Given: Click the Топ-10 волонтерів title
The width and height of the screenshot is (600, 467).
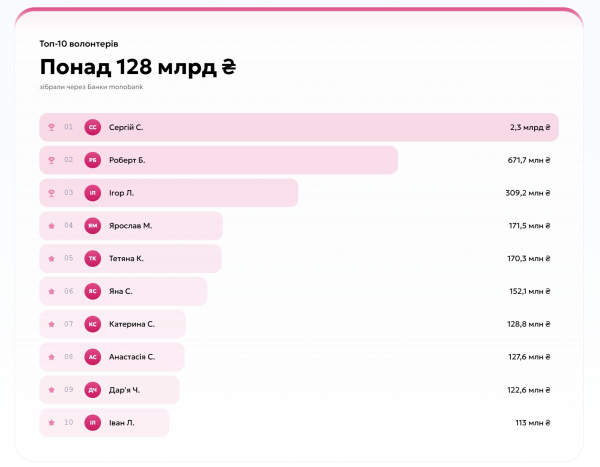Looking at the screenshot, I should pos(79,44).
